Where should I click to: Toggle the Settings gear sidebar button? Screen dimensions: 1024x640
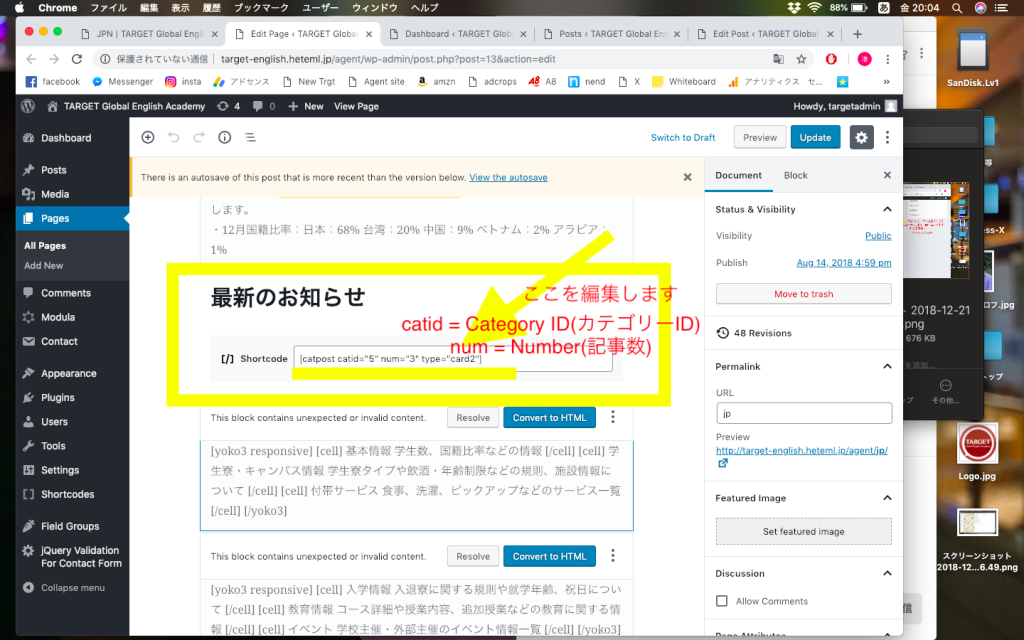pyautogui.click(x=861, y=137)
